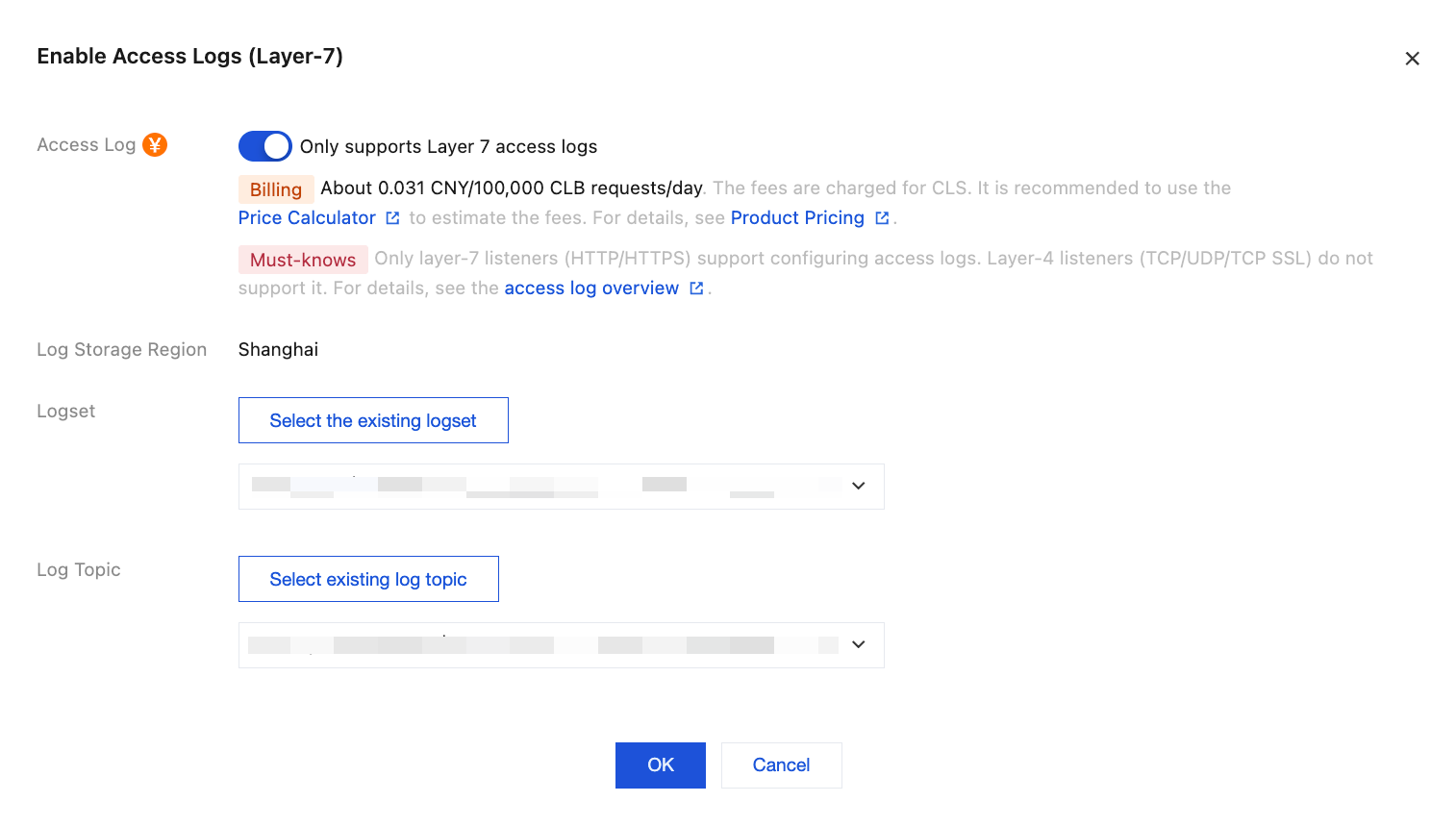The image size is (1456, 827).
Task: Close the Enable Access Logs dialog
Action: tap(1412, 59)
